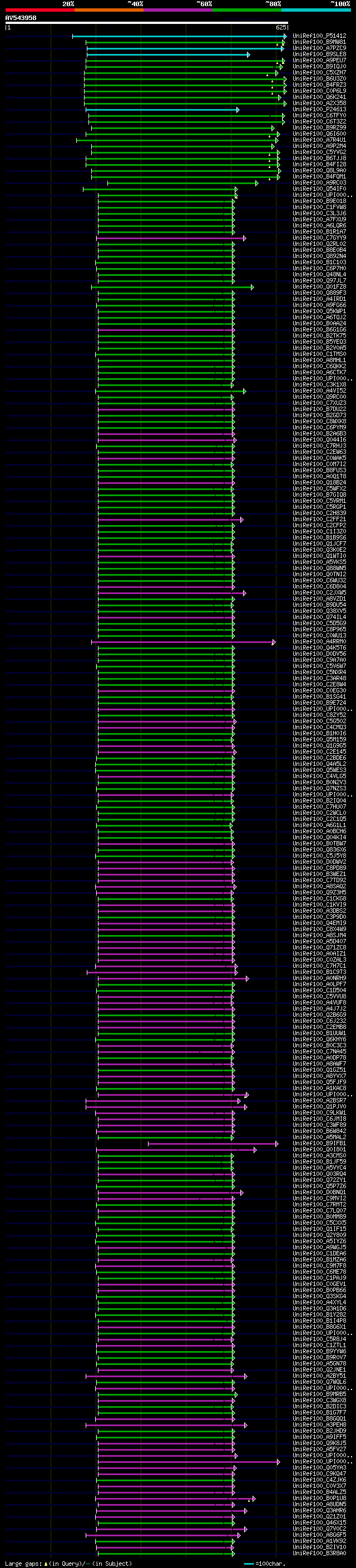The width and height of the screenshot is (356, 1568).
Task: Open the UniRef100_B1Y282 hit
Action: pos(319,1315)
